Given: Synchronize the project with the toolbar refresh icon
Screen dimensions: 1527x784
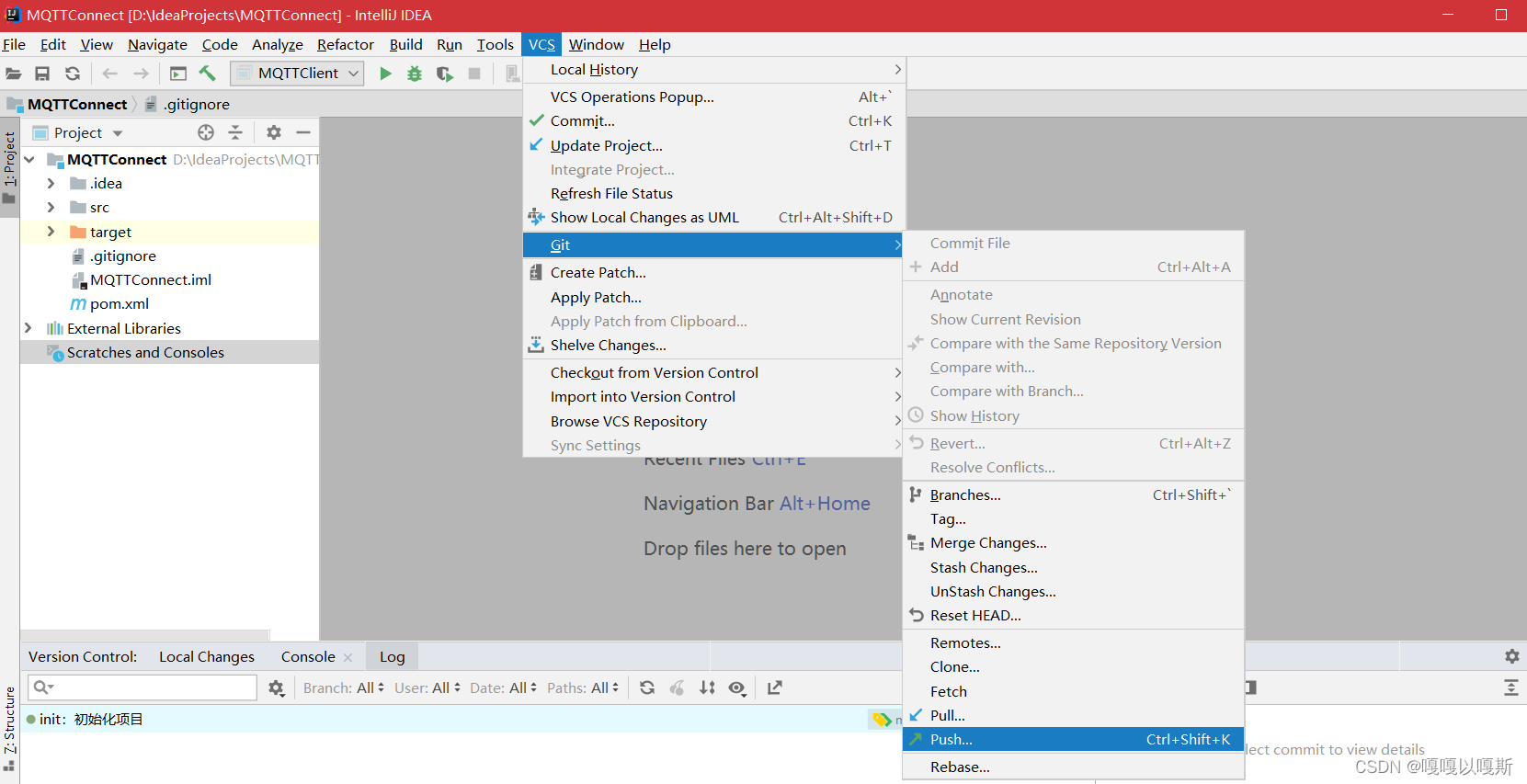Looking at the screenshot, I should pos(73,74).
